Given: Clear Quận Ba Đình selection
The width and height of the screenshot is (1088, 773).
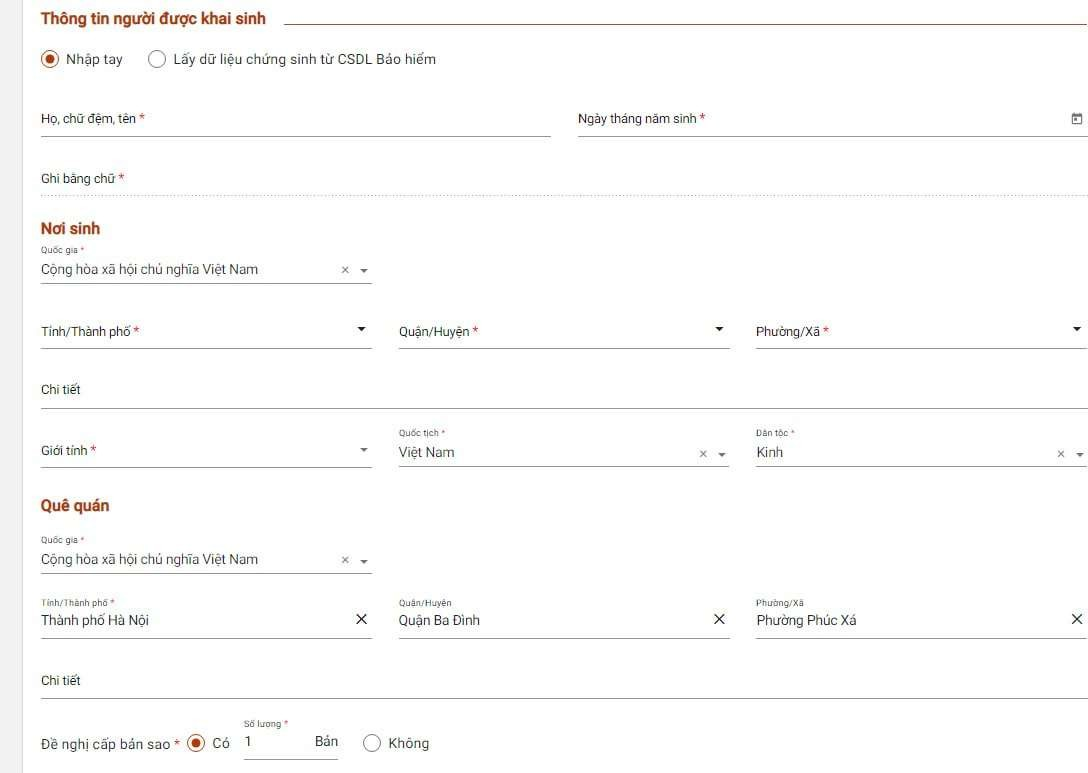Looking at the screenshot, I should click(719, 620).
